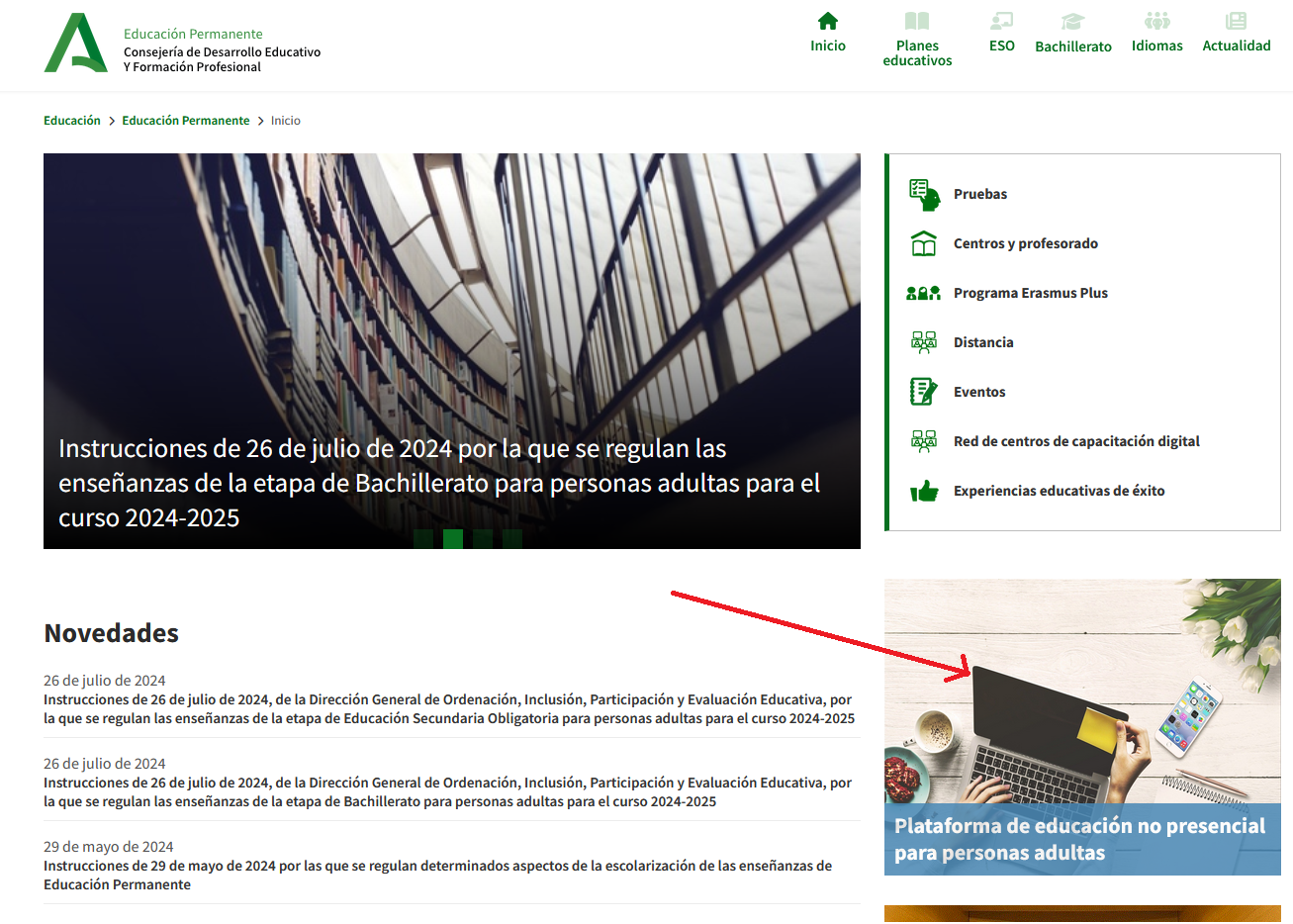Open the ESO menu item
The image size is (1293, 924).
click(1002, 46)
